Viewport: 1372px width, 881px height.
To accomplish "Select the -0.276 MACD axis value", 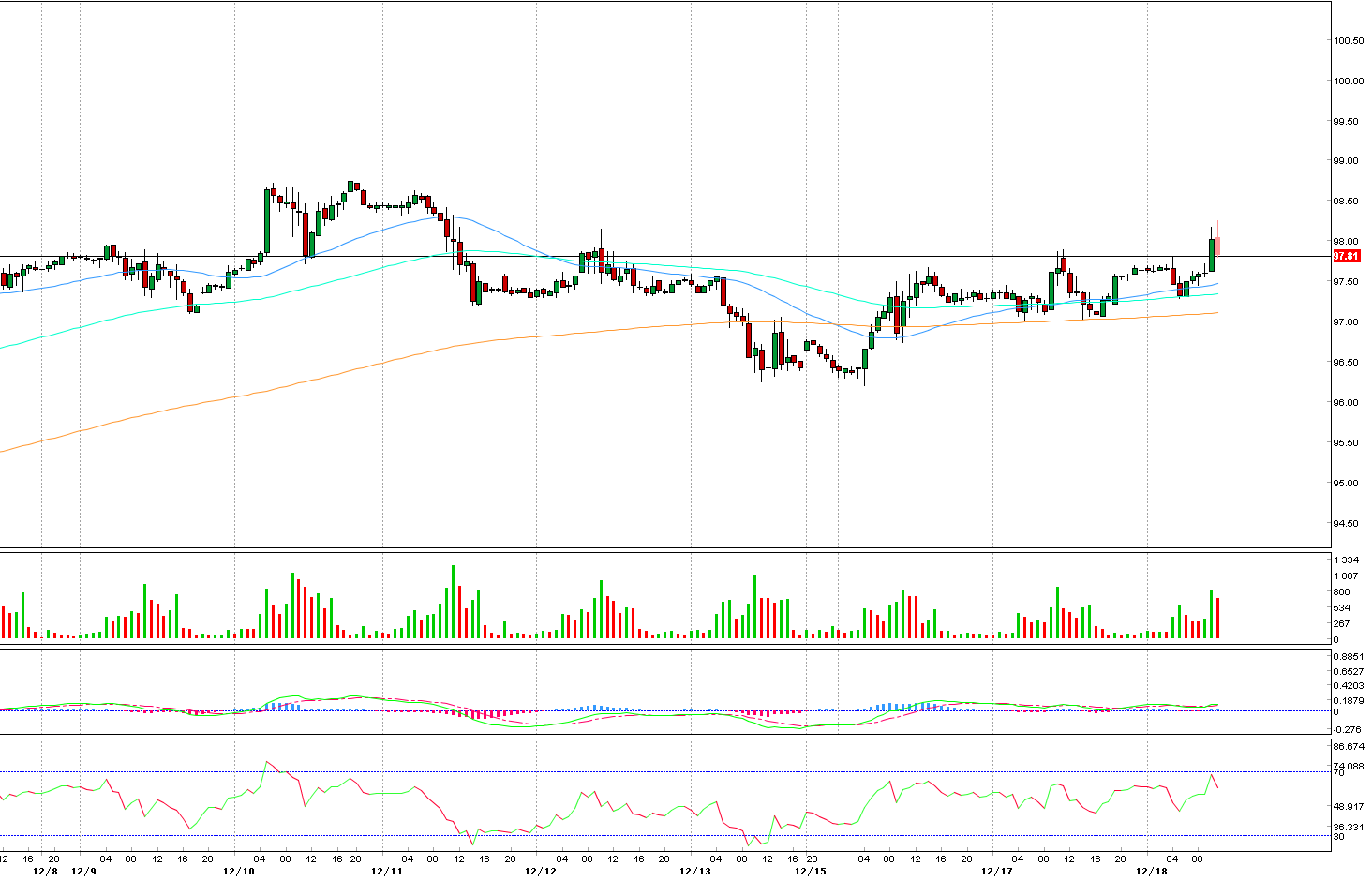I will pos(1348,729).
